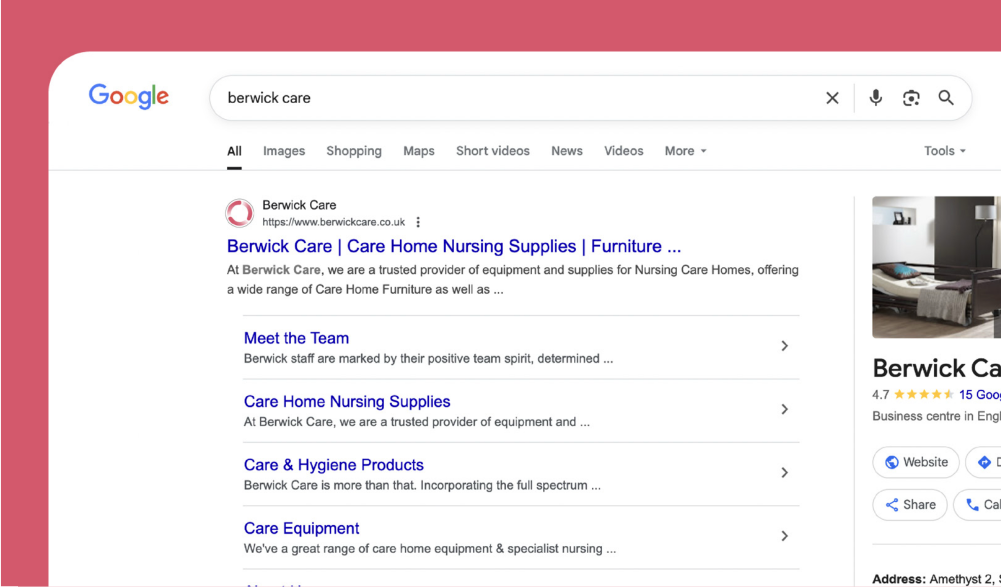Expand chevron on Care Home Nursing Supplies row

(x=785, y=409)
